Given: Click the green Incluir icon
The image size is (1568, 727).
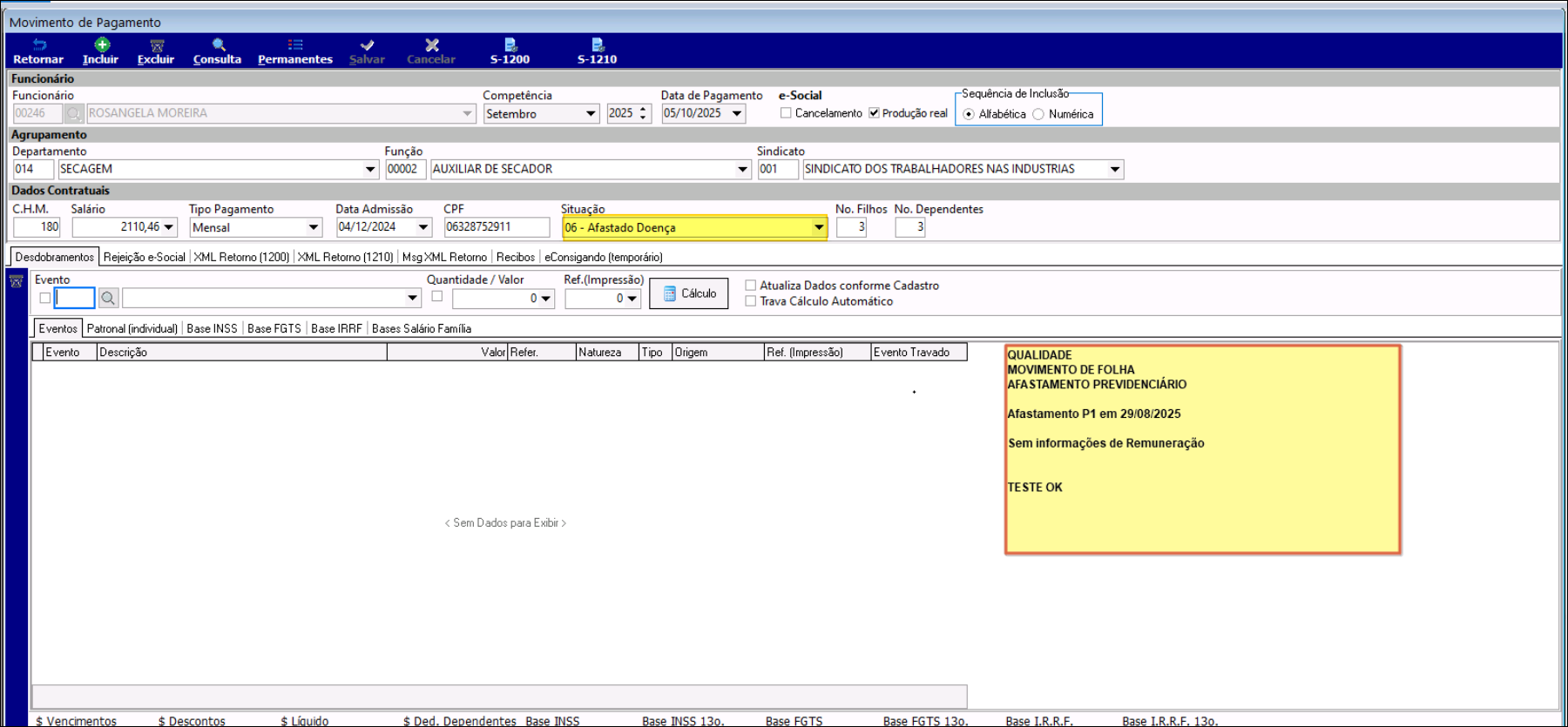Looking at the screenshot, I should (101, 45).
